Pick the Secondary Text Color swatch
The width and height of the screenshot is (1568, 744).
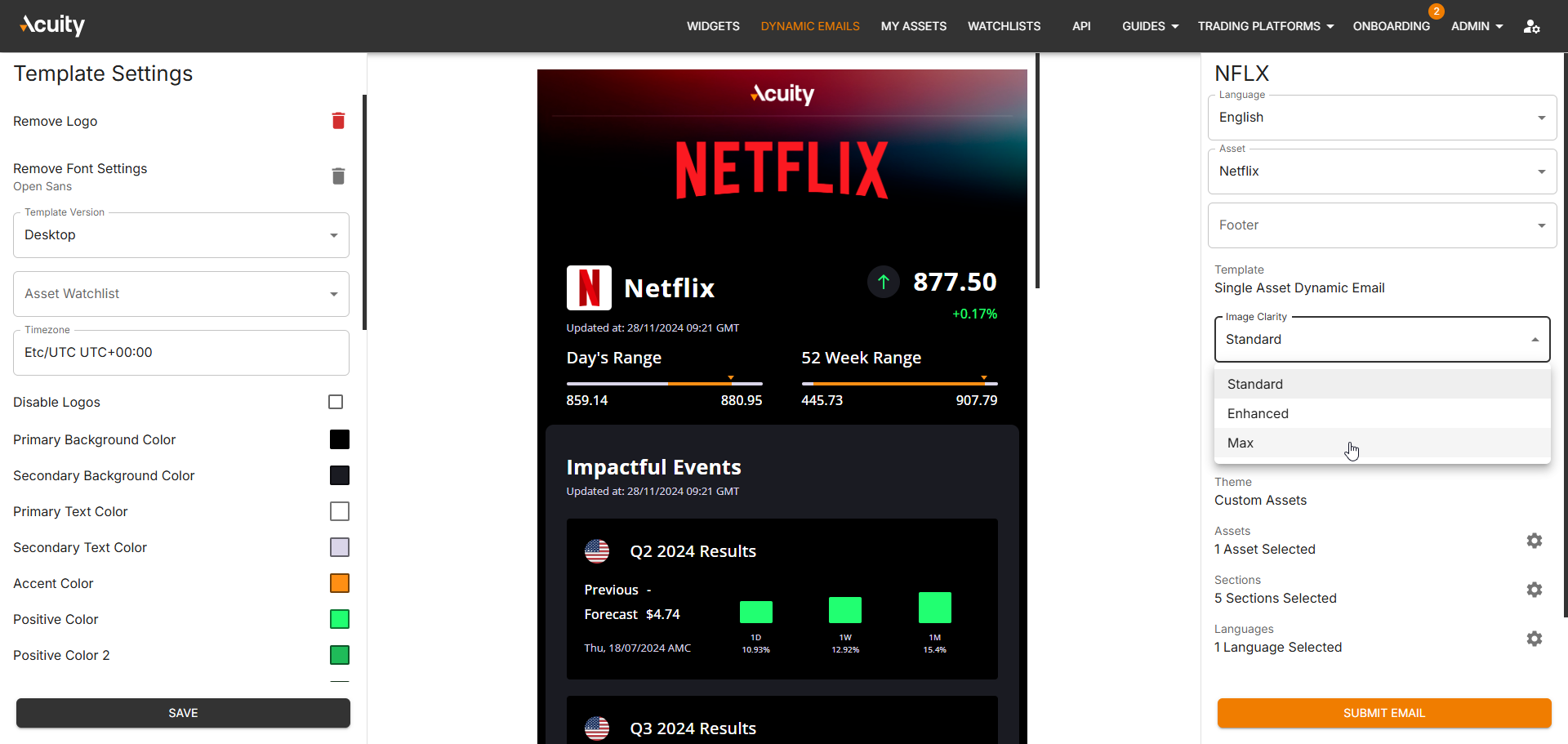point(340,547)
